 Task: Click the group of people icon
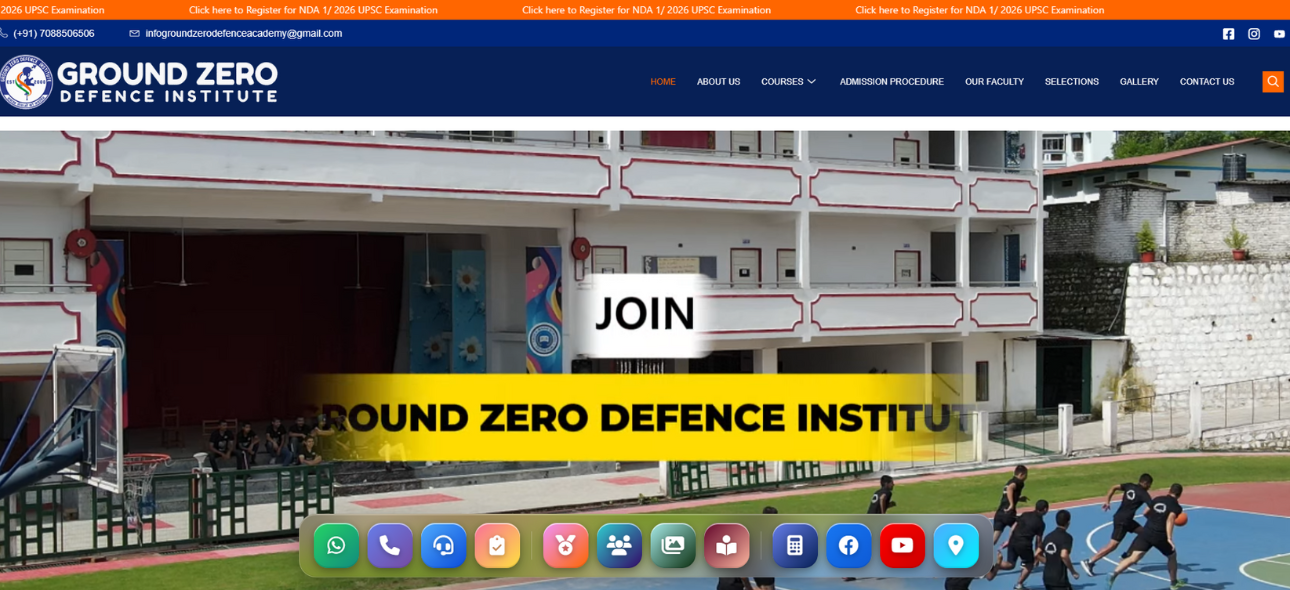click(x=619, y=546)
